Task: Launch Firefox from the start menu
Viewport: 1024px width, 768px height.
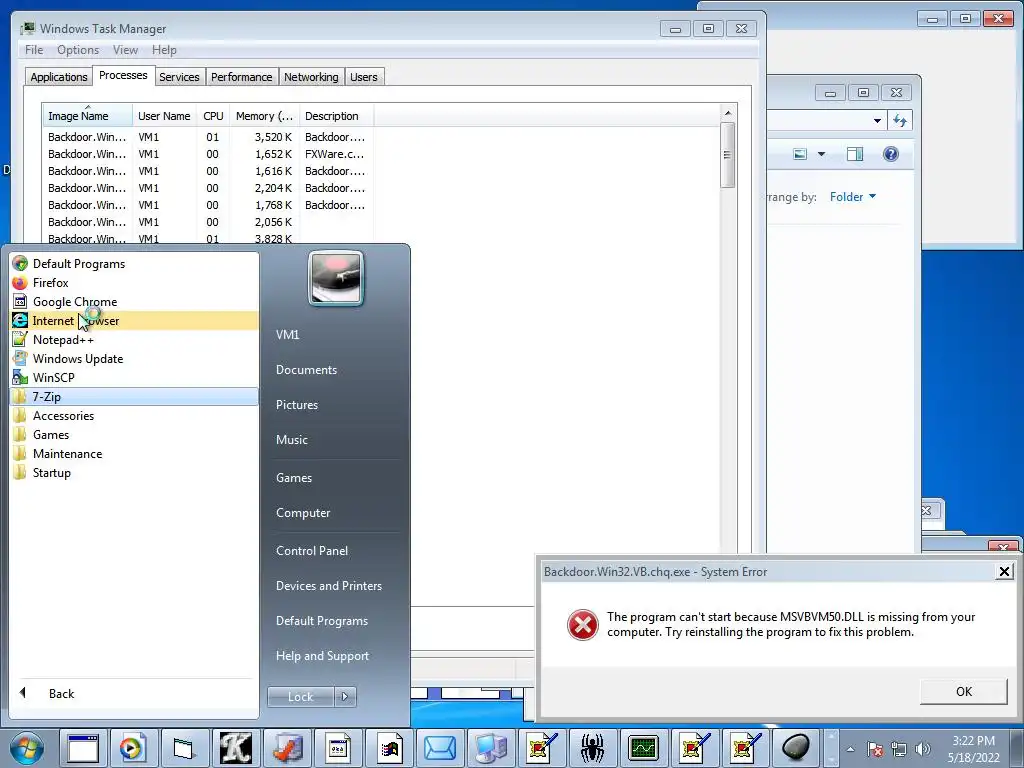Action: (134, 283)
